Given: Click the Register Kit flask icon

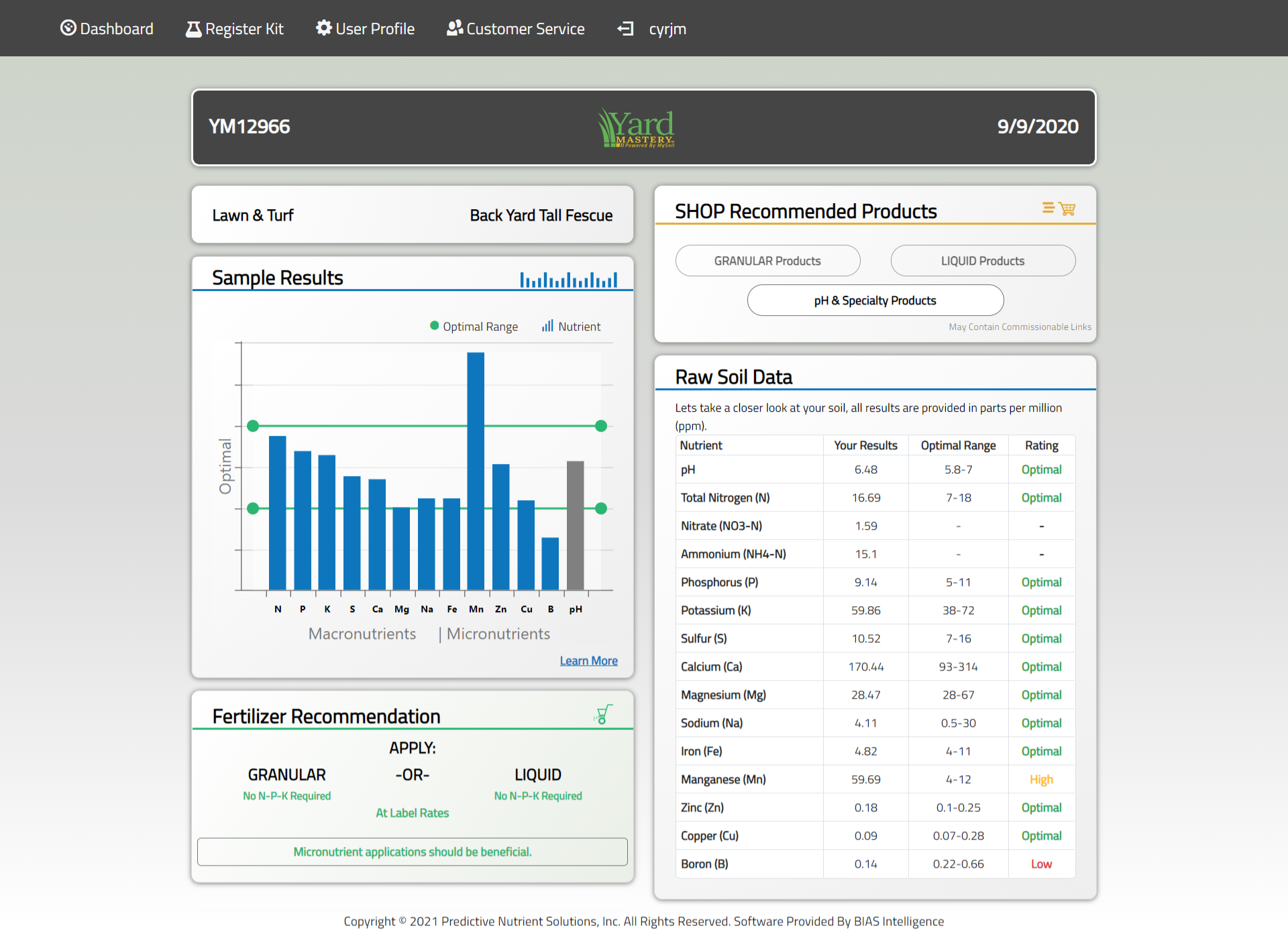Looking at the screenshot, I should [x=193, y=29].
